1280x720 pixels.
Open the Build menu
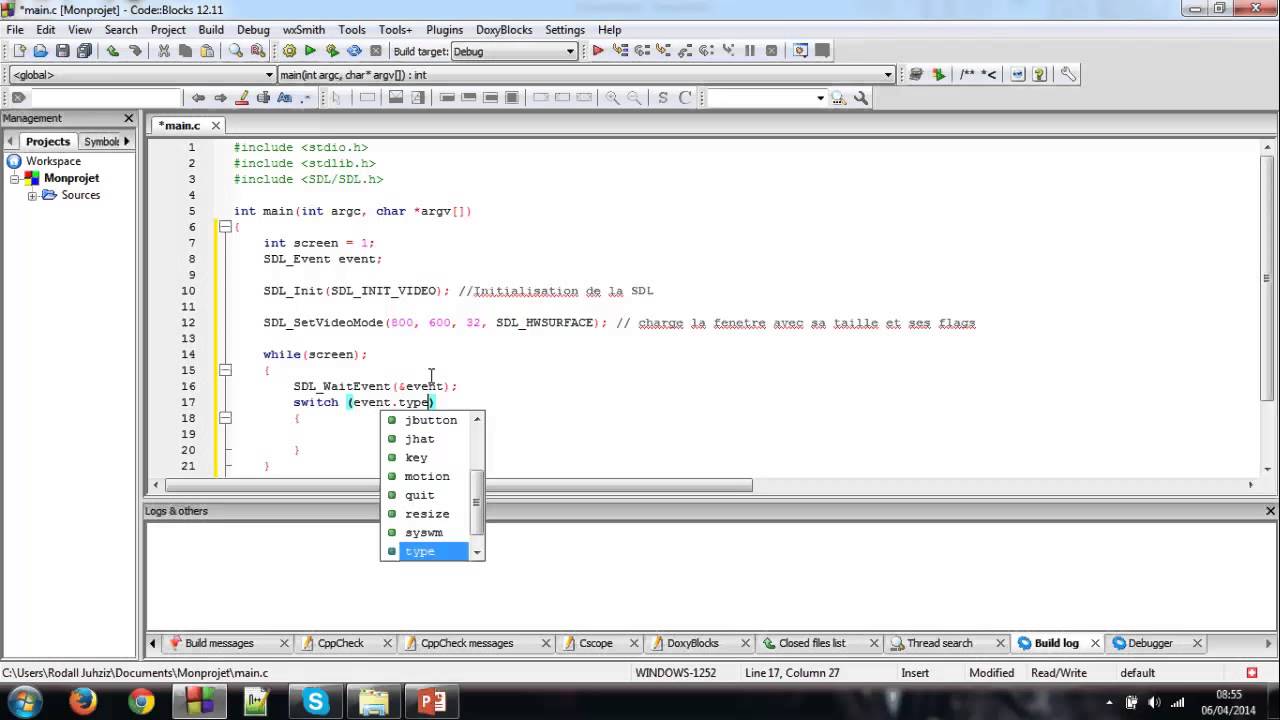211,30
